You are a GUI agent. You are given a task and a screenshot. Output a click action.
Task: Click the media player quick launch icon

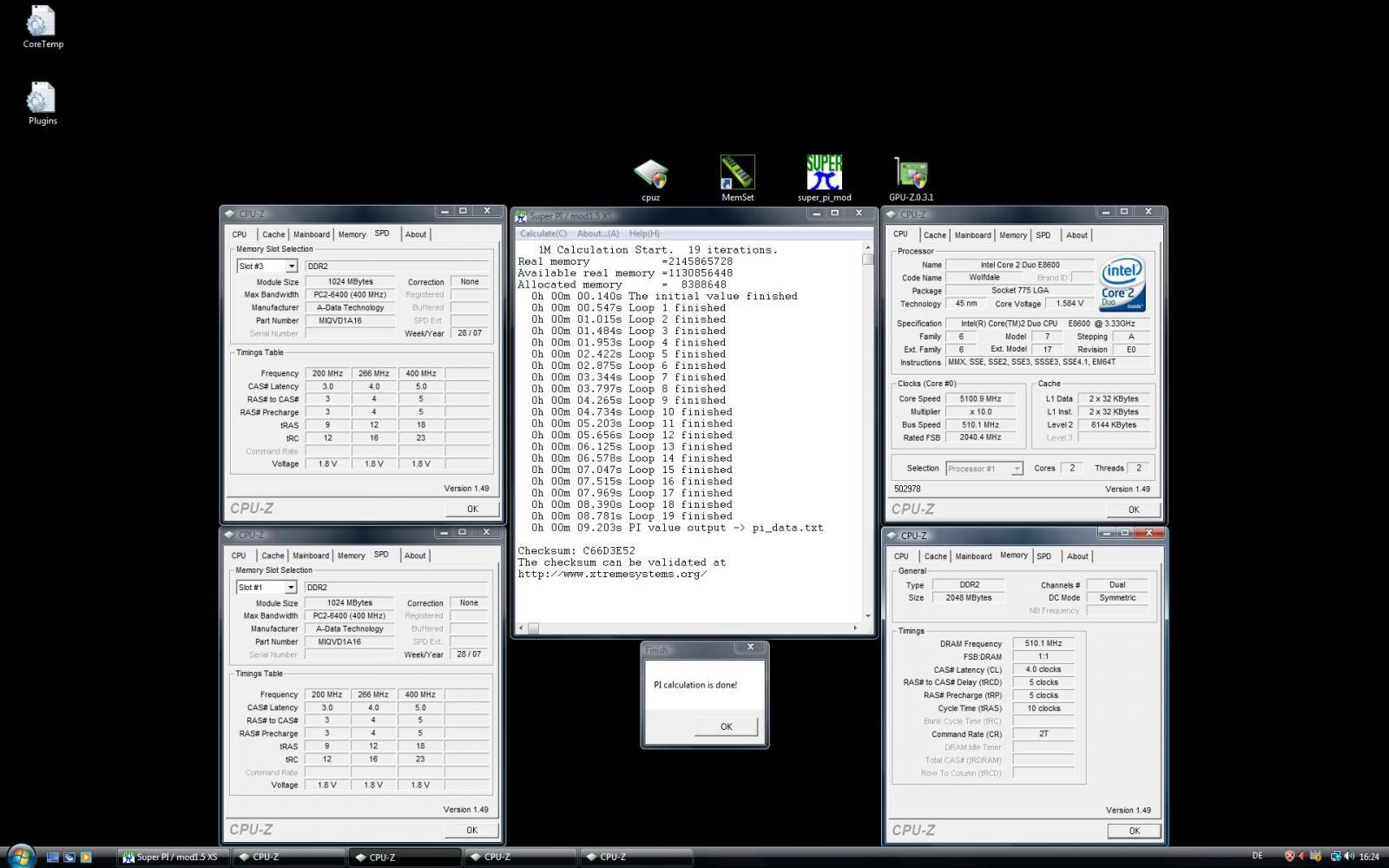coord(85,857)
